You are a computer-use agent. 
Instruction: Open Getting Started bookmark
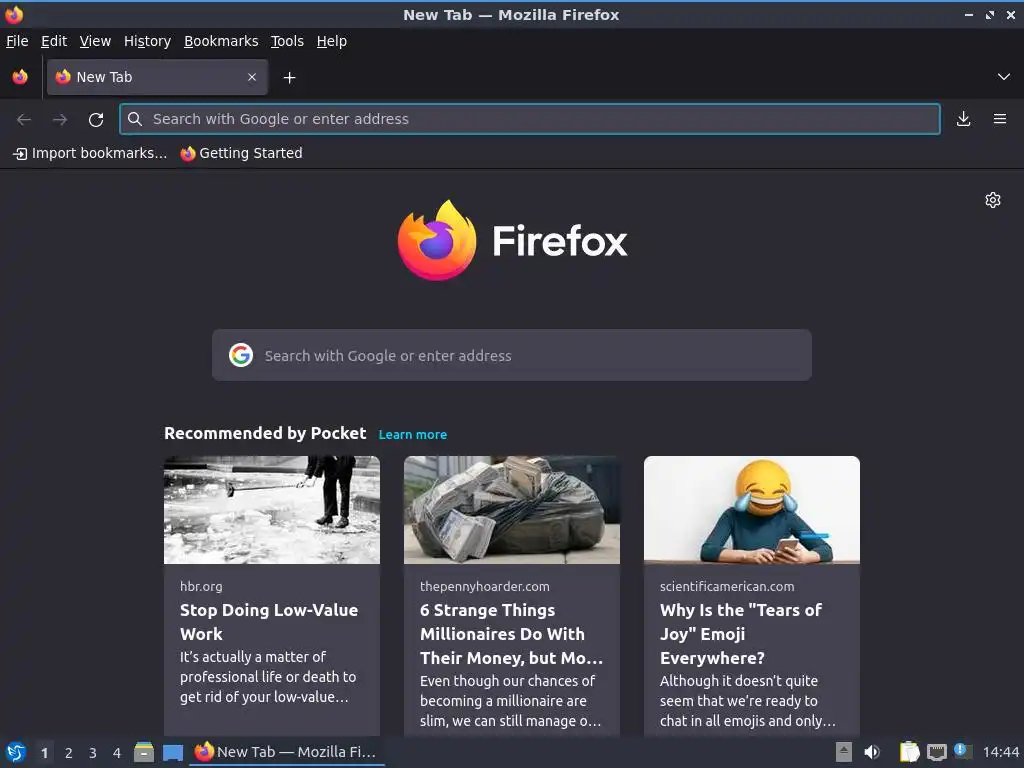(x=242, y=153)
